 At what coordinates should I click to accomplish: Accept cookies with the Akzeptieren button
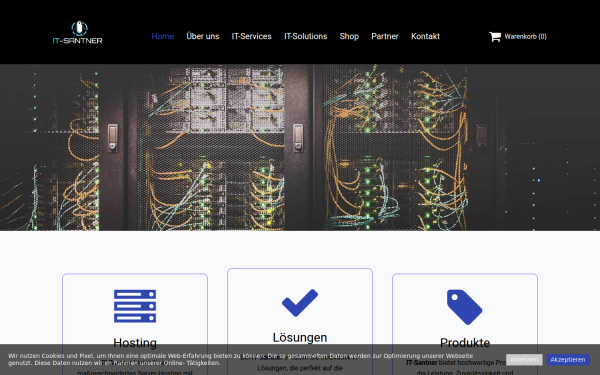point(567,359)
